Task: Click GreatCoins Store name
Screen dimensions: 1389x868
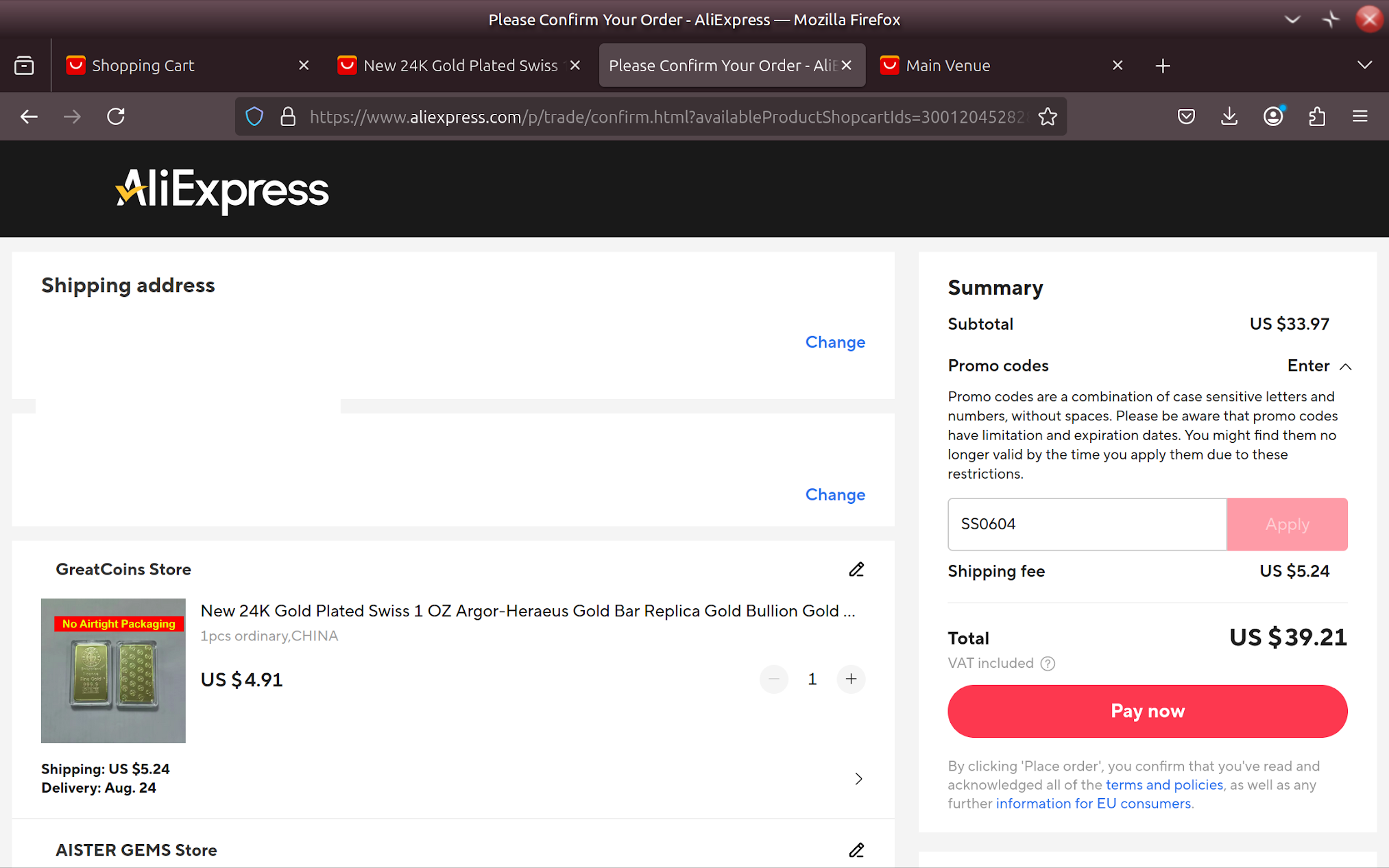Action: point(123,570)
